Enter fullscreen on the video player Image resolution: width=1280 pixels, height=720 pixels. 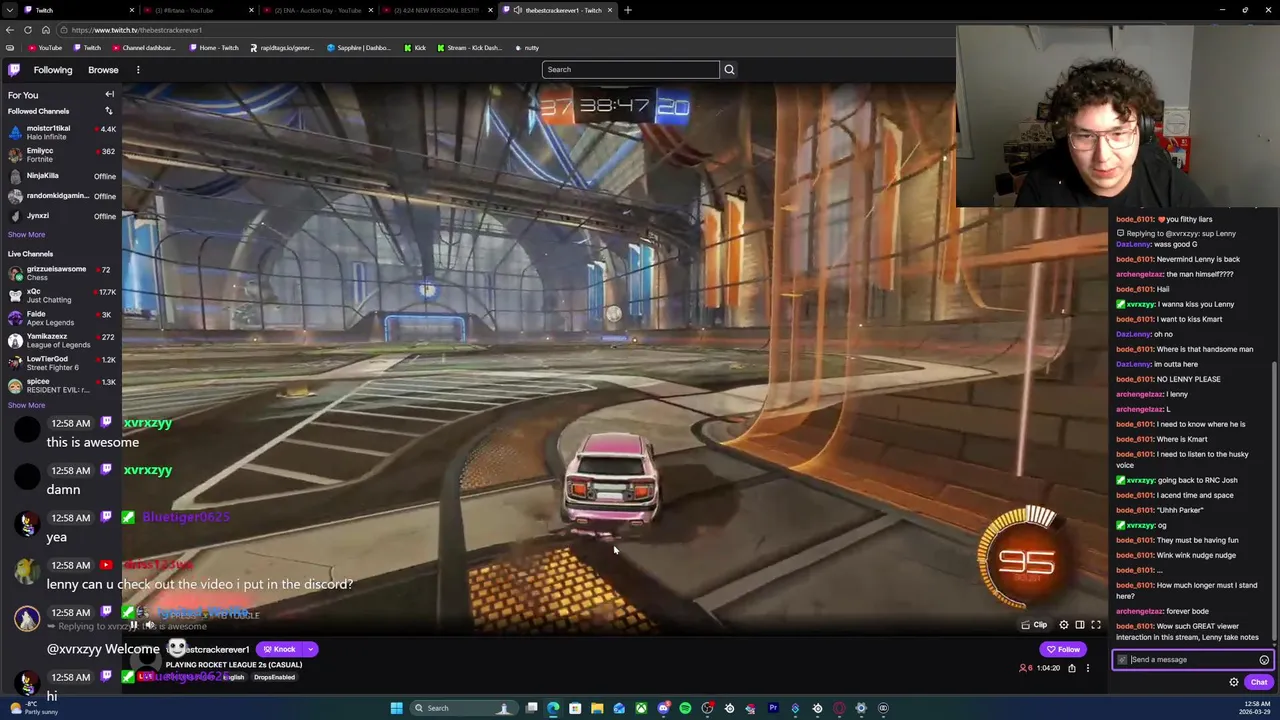pyautogui.click(x=1096, y=625)
